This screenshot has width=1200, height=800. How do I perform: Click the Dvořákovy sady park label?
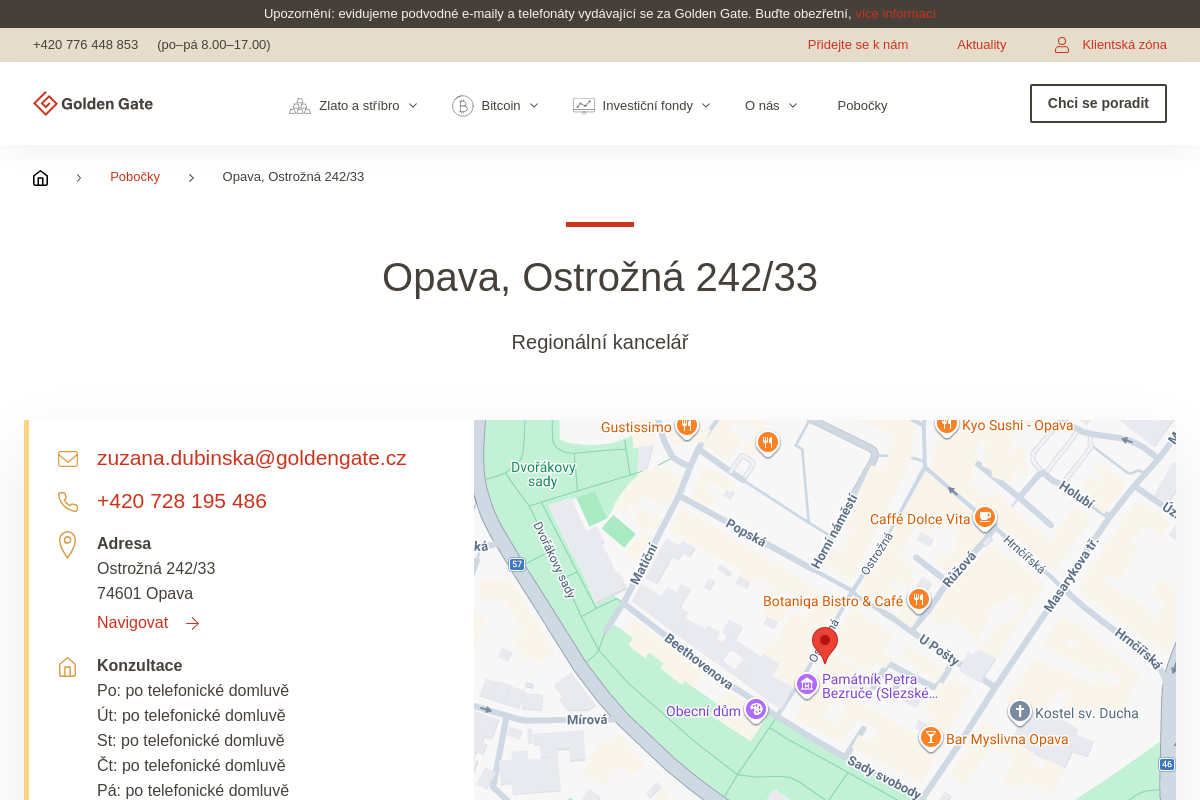tap(543, 474)
